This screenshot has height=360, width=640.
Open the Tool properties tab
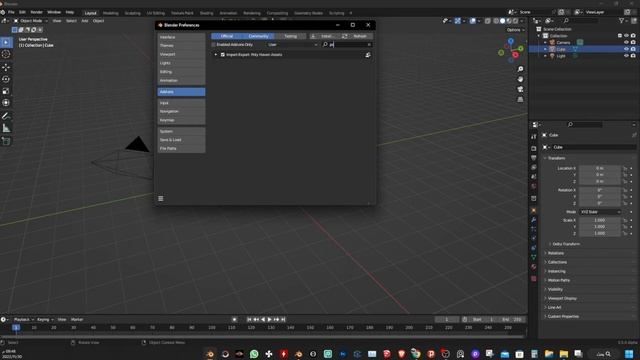(x=534, y=137)
